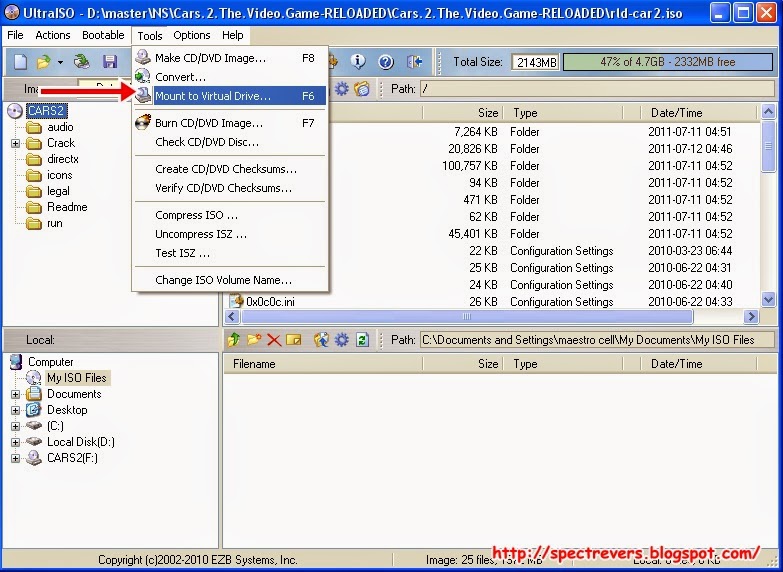Open the Help menu
783x572 pixels.
coord(233,35)
